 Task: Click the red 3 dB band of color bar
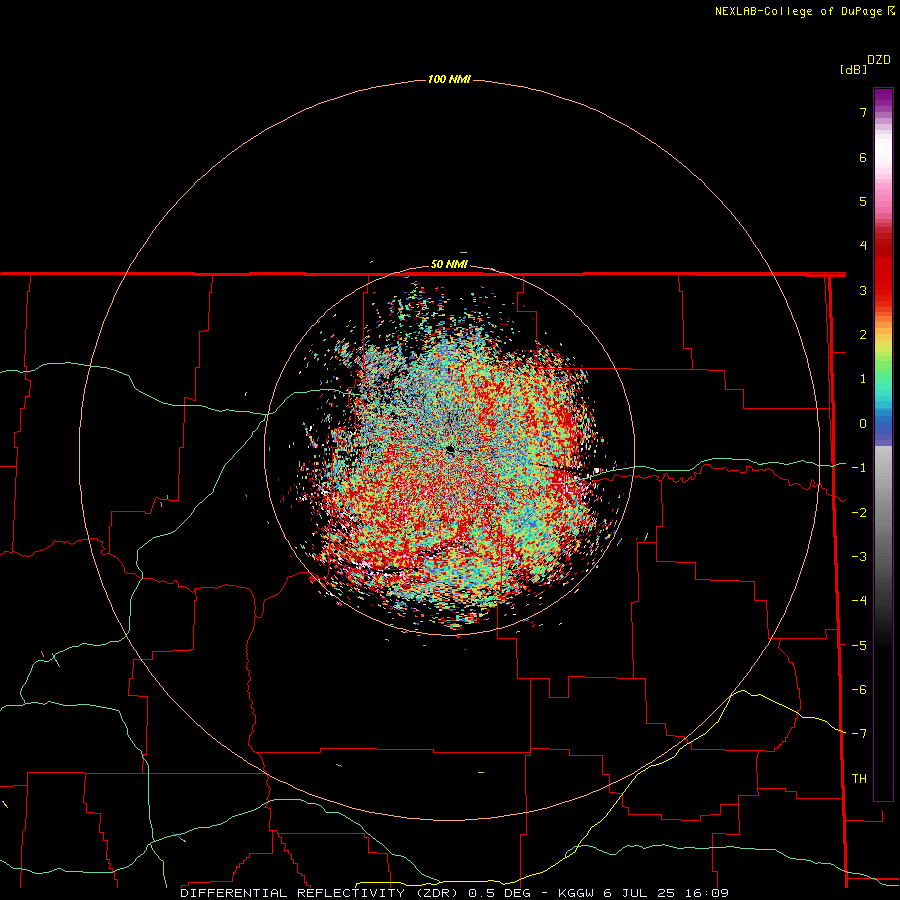[x=883, y=290]
